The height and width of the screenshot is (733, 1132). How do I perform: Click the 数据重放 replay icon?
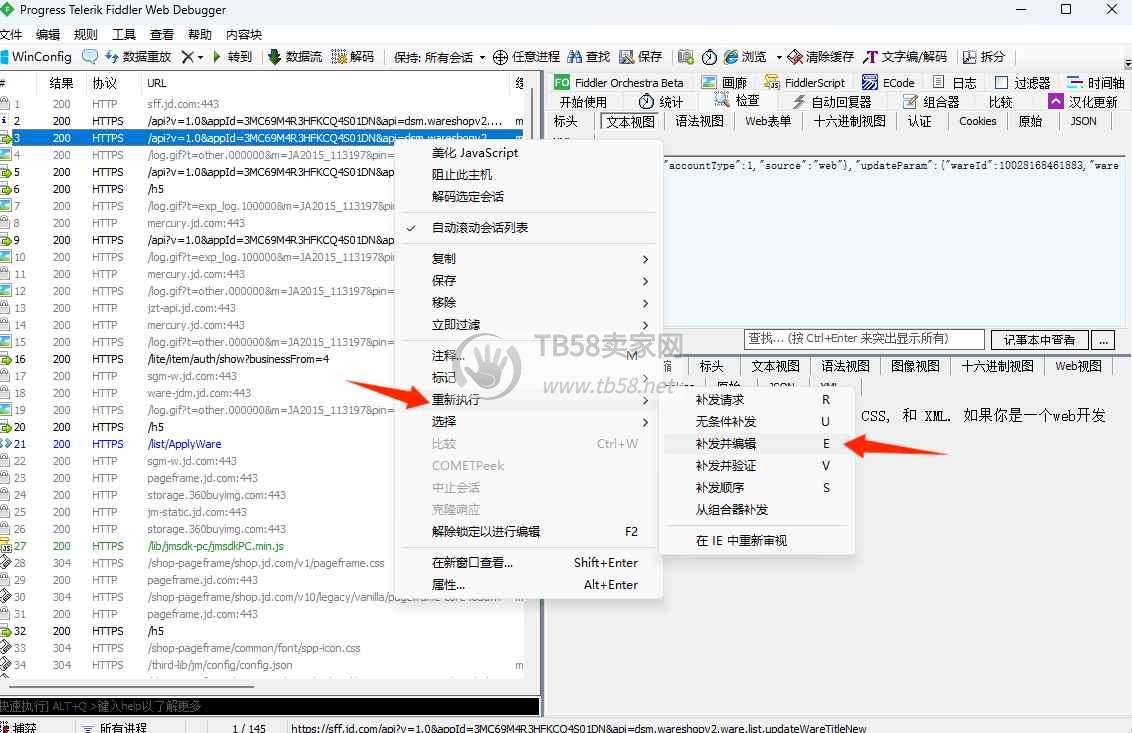pyautogui.click(x=112, y=56)
